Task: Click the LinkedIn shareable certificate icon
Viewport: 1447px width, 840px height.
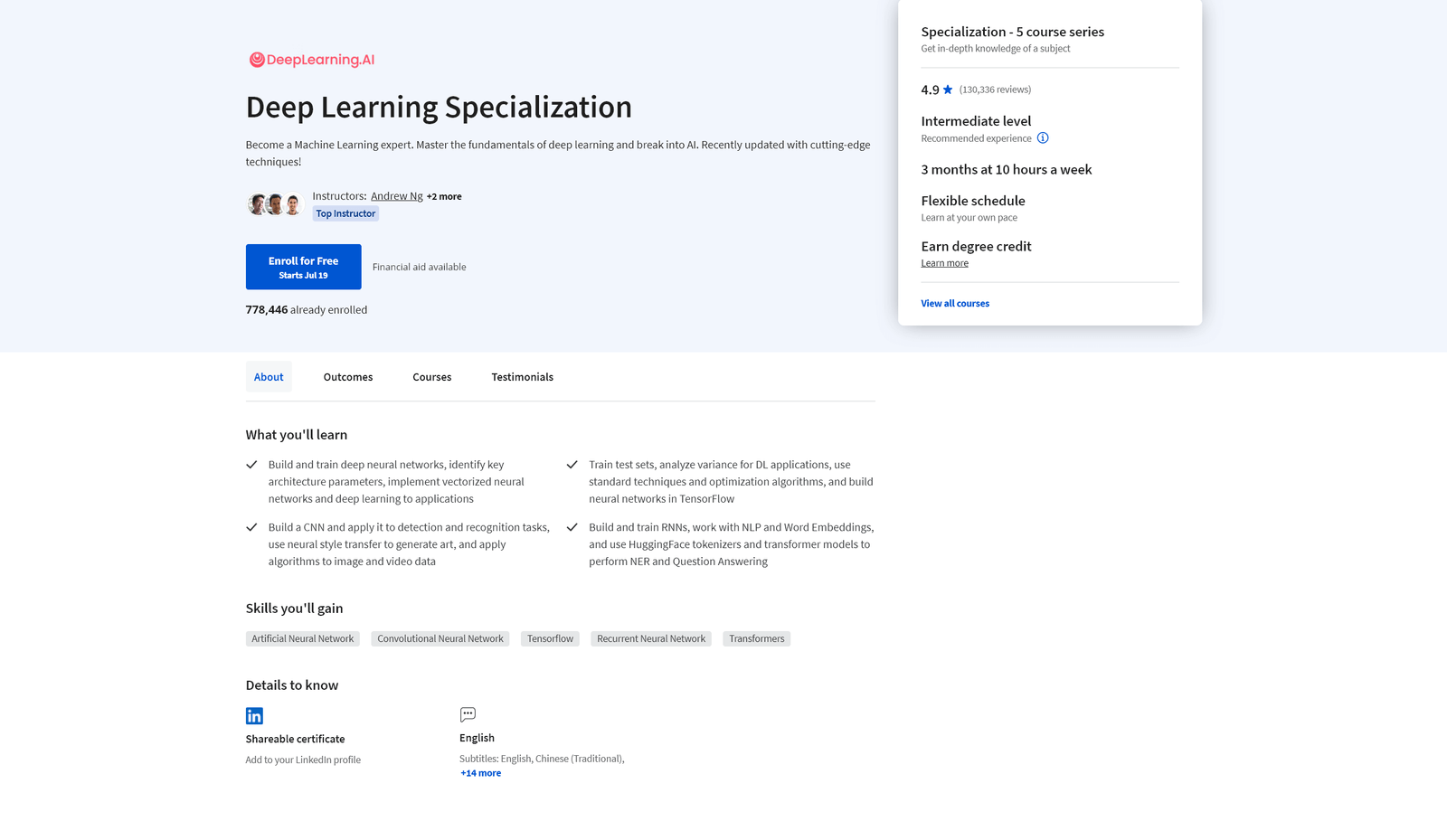Action: coord(254,716)
